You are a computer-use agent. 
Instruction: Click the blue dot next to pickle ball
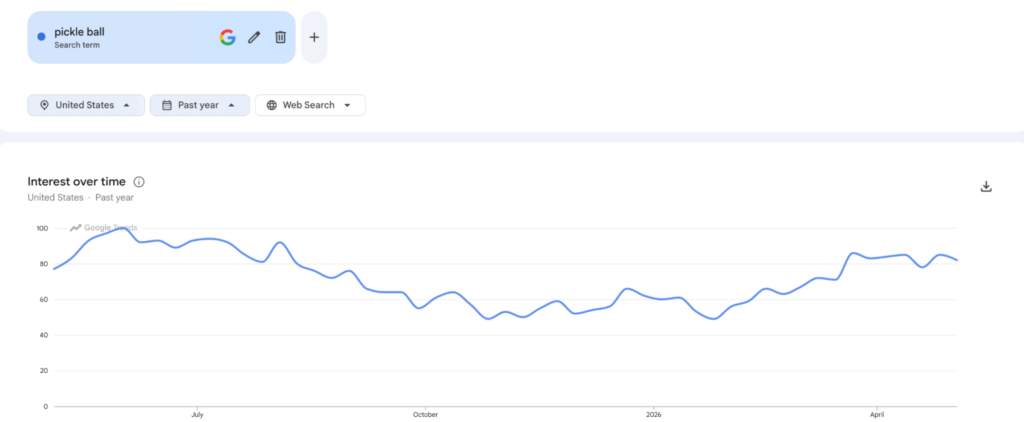41,37
